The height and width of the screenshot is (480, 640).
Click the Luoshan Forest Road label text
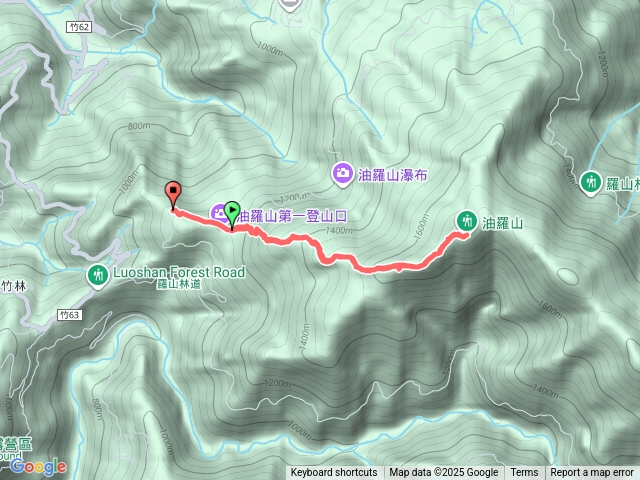179,272
